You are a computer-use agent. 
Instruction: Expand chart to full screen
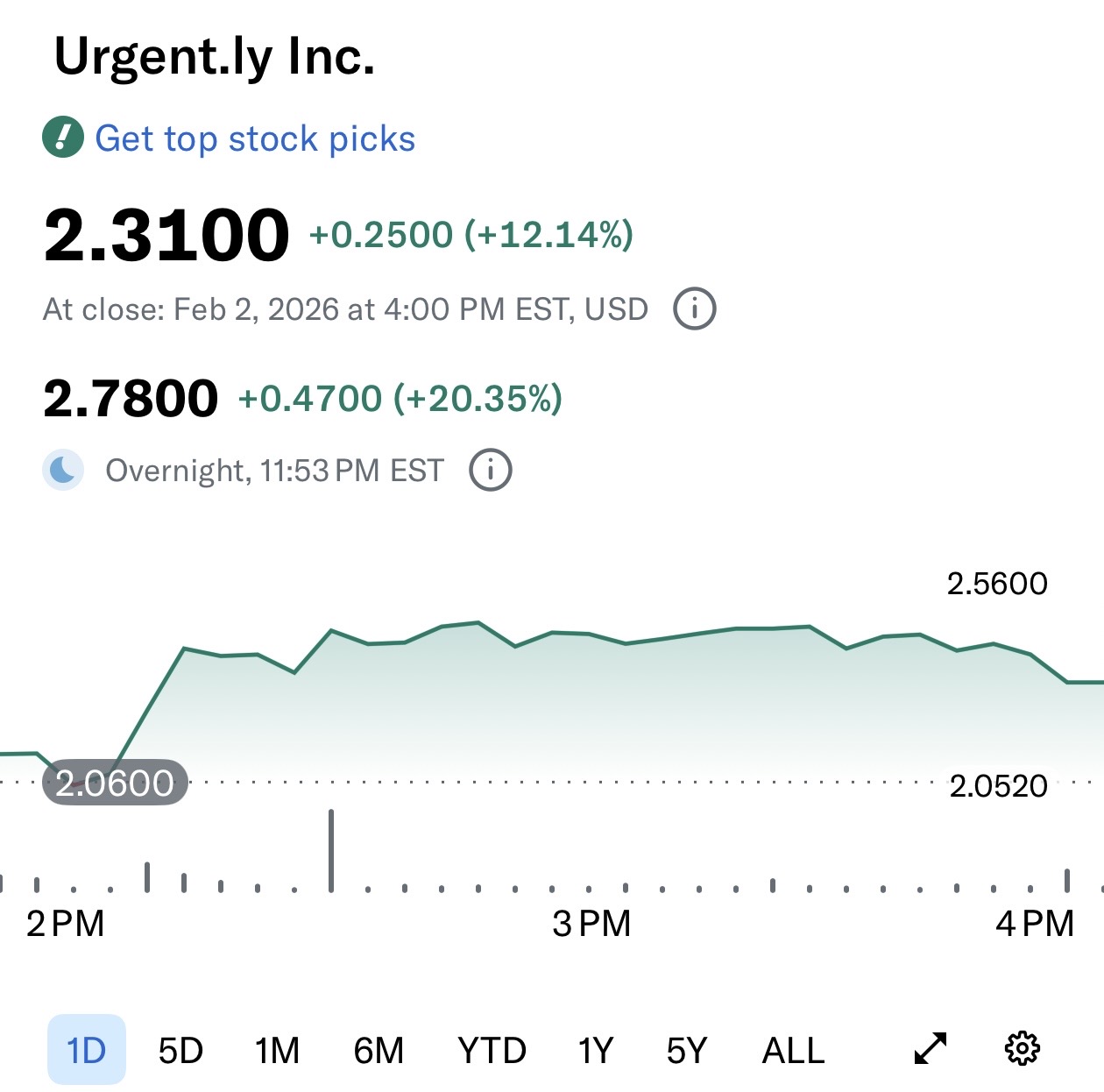coord(930,1048)
